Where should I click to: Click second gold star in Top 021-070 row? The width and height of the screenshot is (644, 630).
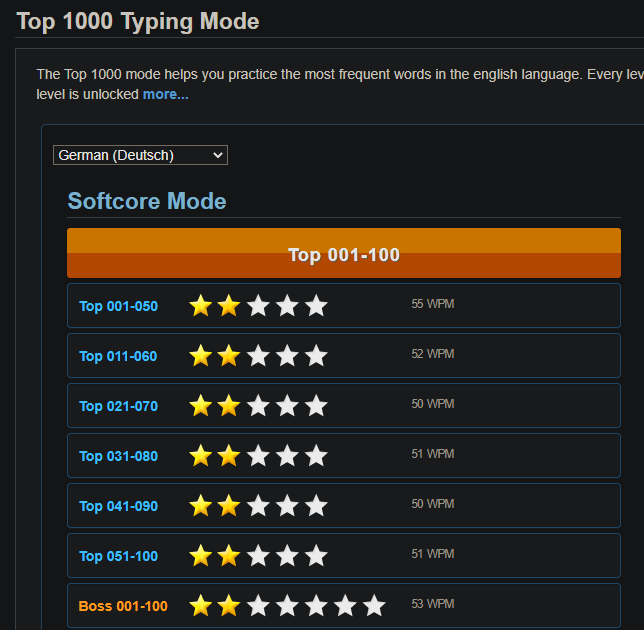click(229, 406)
